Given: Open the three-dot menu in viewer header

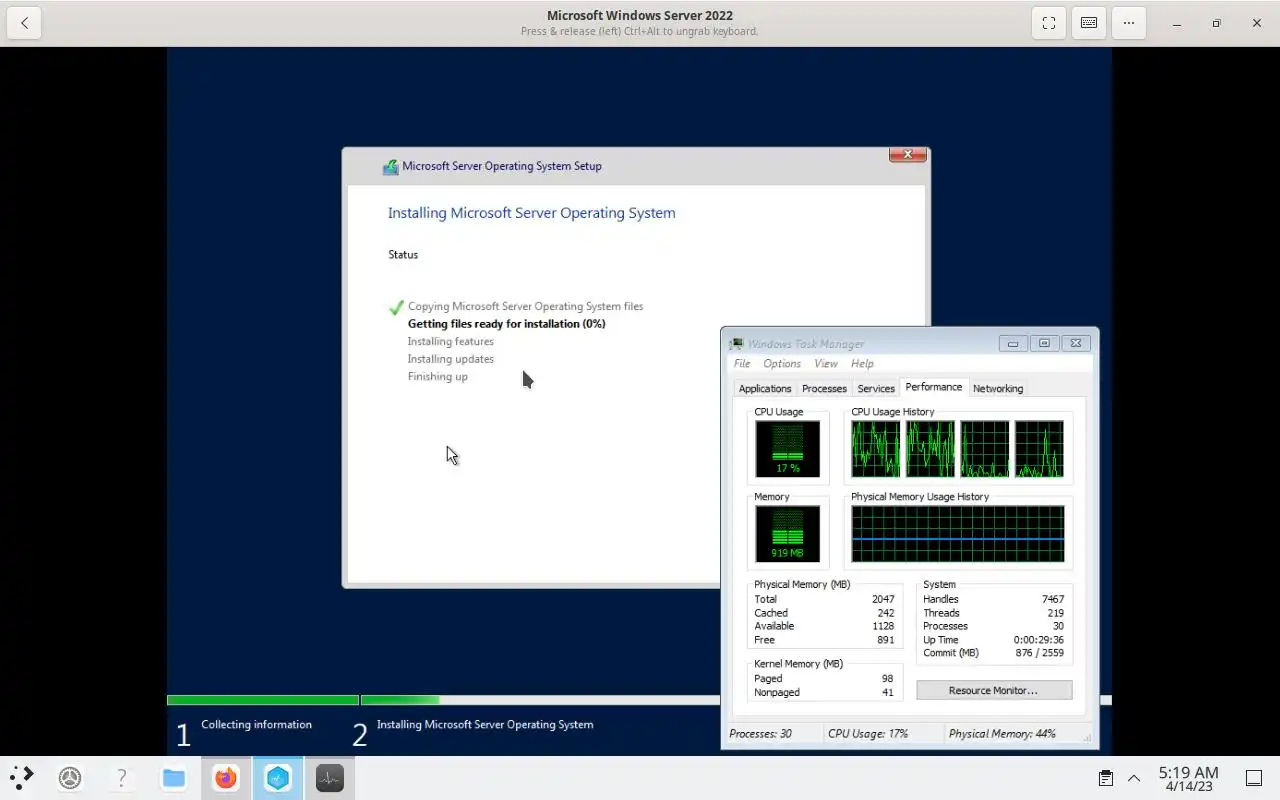Looking at the screenshot, I should tap(1129, 23).
